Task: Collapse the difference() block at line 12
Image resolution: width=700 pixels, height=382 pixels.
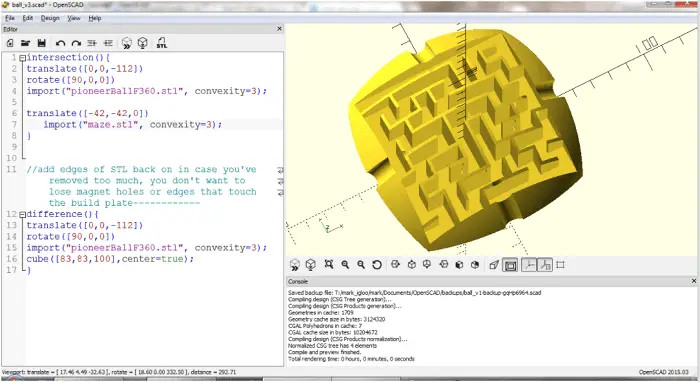Action: pyautogui.click(x=22, y=215)
